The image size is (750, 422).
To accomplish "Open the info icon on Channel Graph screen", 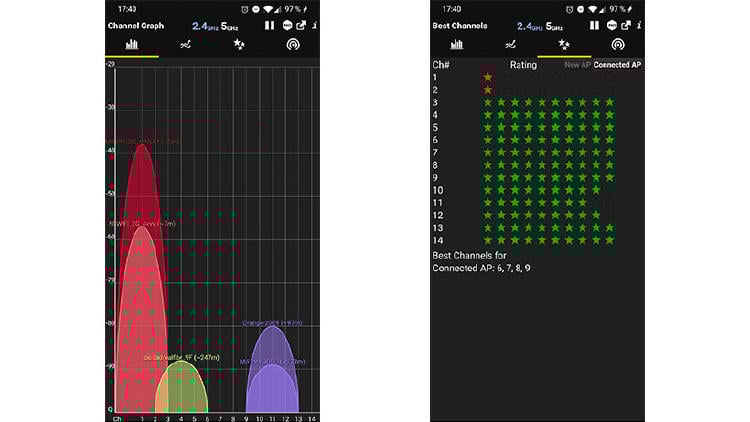I will (316, 25).
